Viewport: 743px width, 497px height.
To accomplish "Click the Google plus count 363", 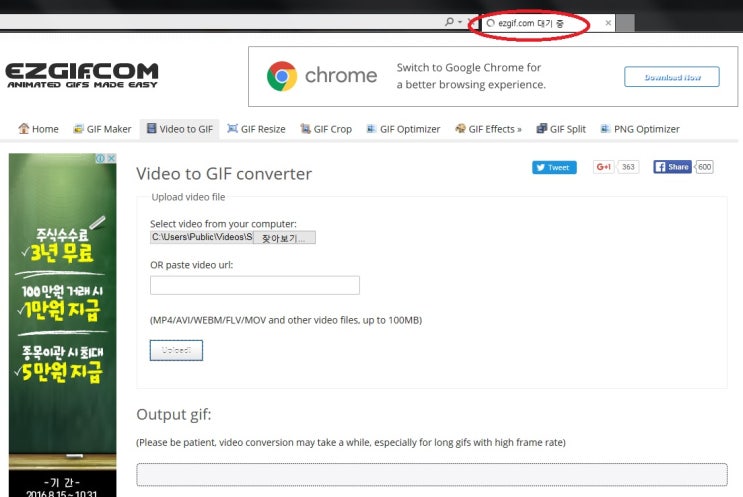I will [x=628, y=167].
